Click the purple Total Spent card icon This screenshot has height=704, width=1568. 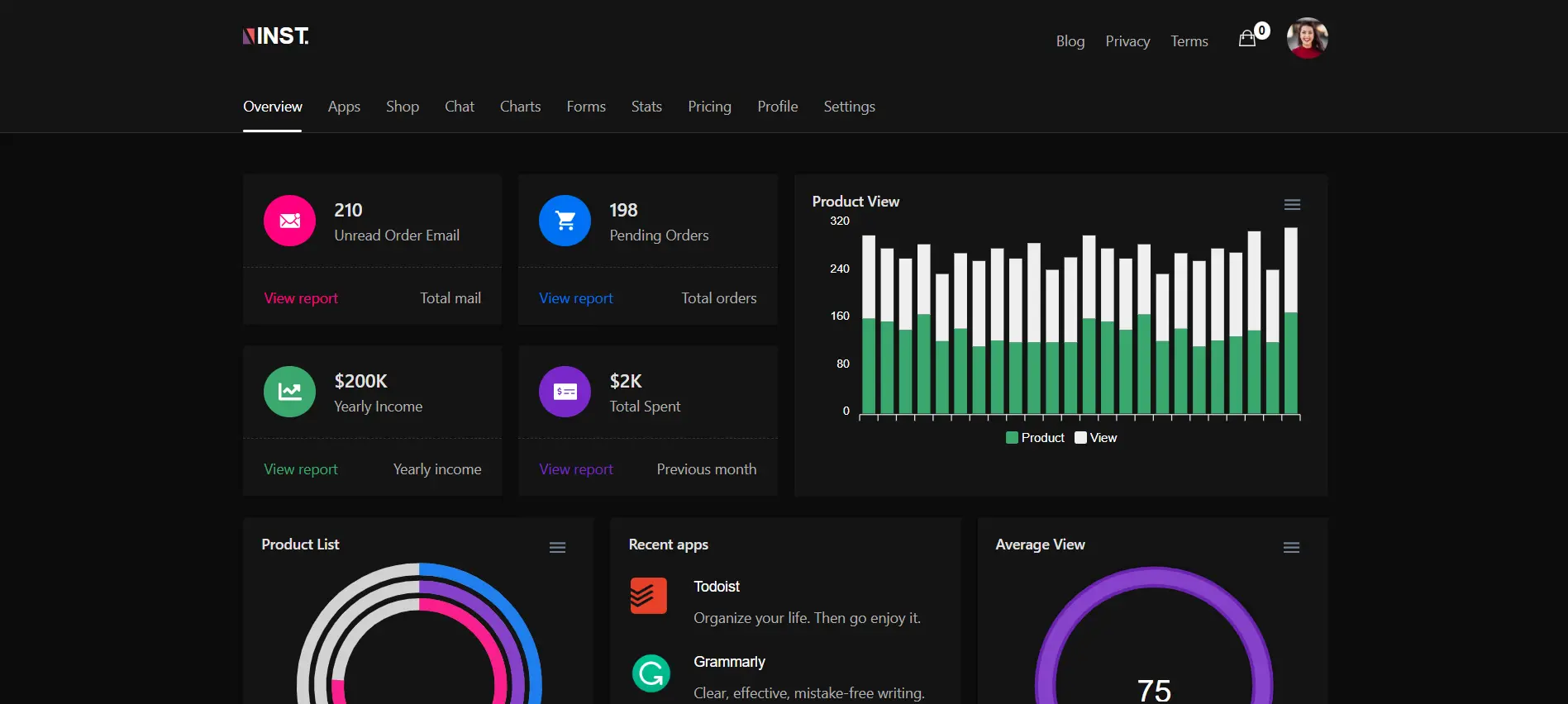pyautogui.click(x=565, y=392)
